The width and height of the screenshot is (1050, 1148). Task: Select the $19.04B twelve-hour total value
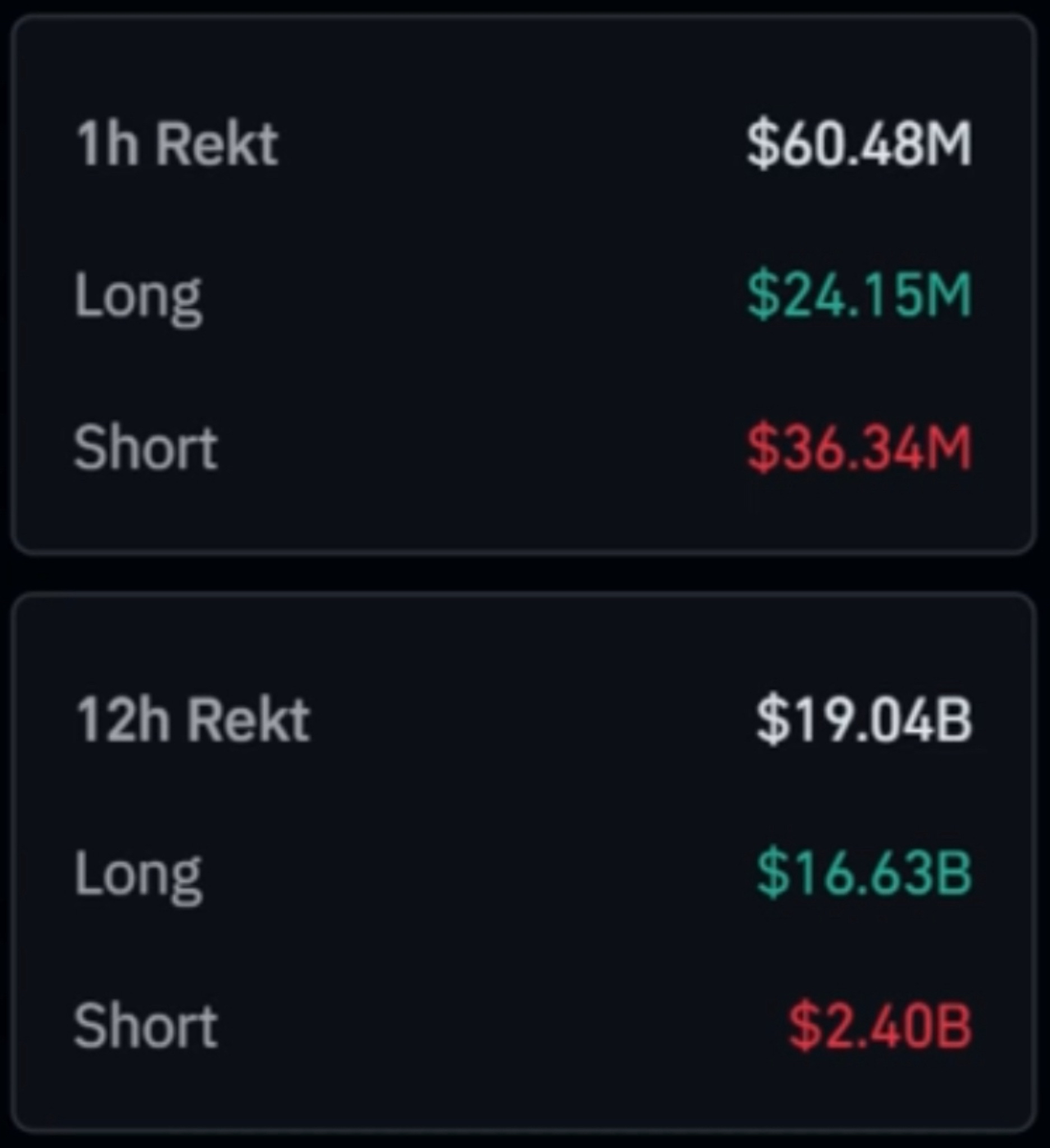[863, 719]
